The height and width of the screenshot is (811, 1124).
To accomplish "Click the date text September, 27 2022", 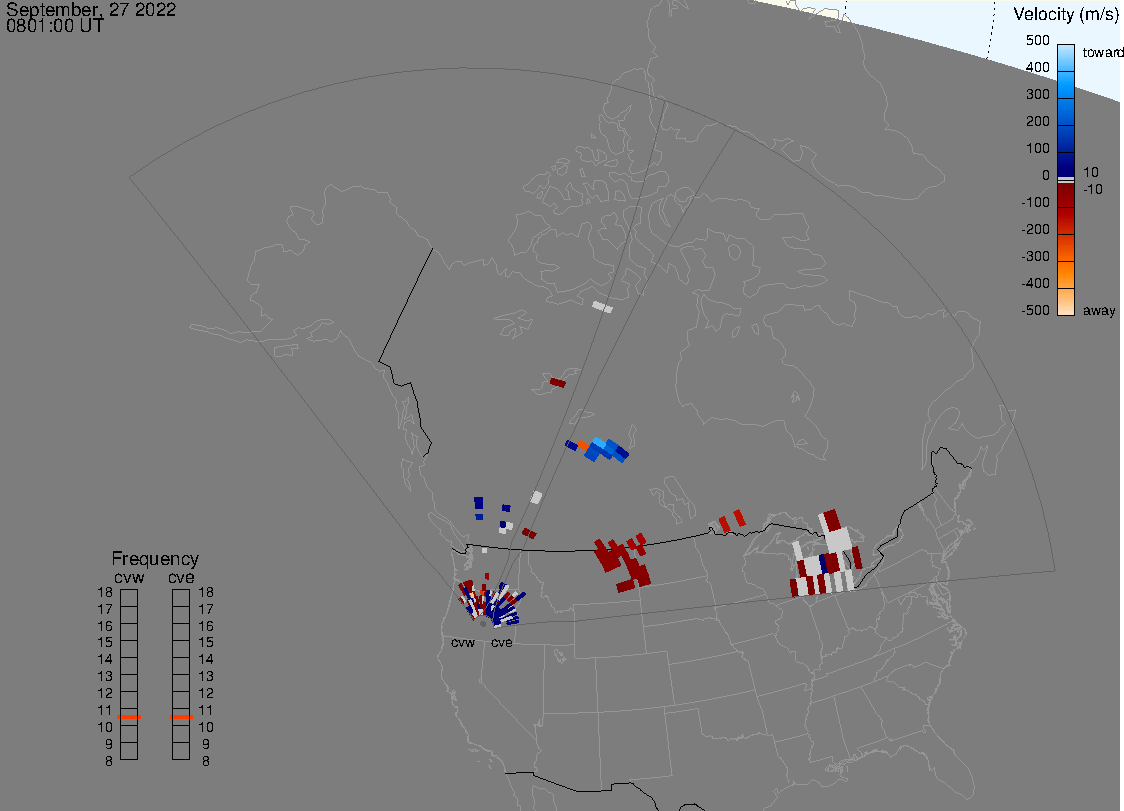I will pyautogui.click(x=91, y=9).
